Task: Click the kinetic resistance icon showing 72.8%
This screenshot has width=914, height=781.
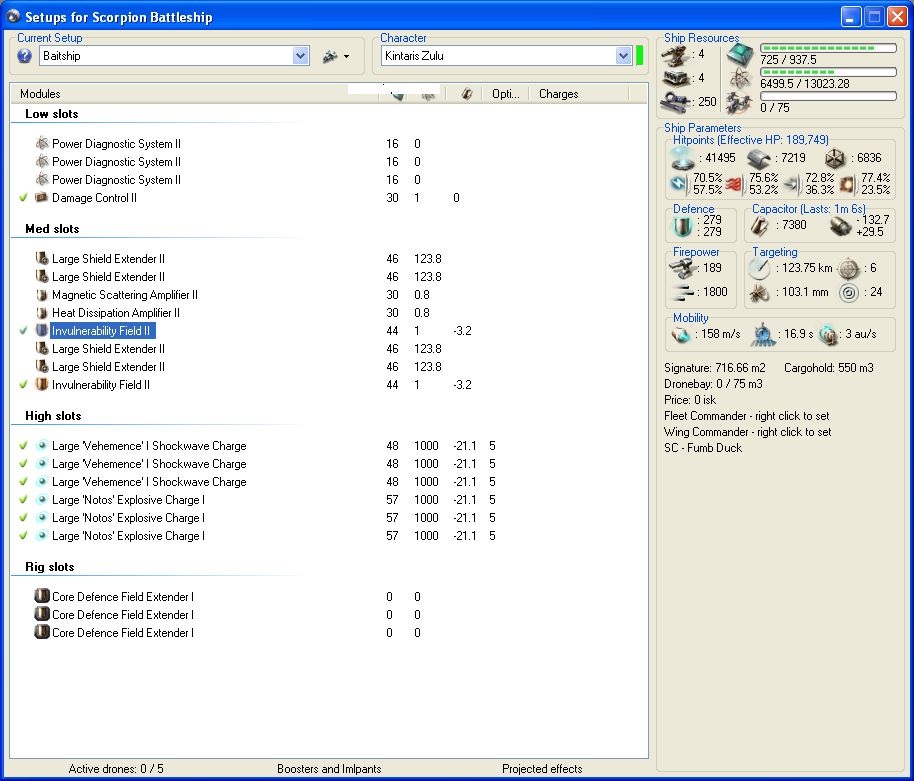Action: pyautogui.click(x=792, y=185)
